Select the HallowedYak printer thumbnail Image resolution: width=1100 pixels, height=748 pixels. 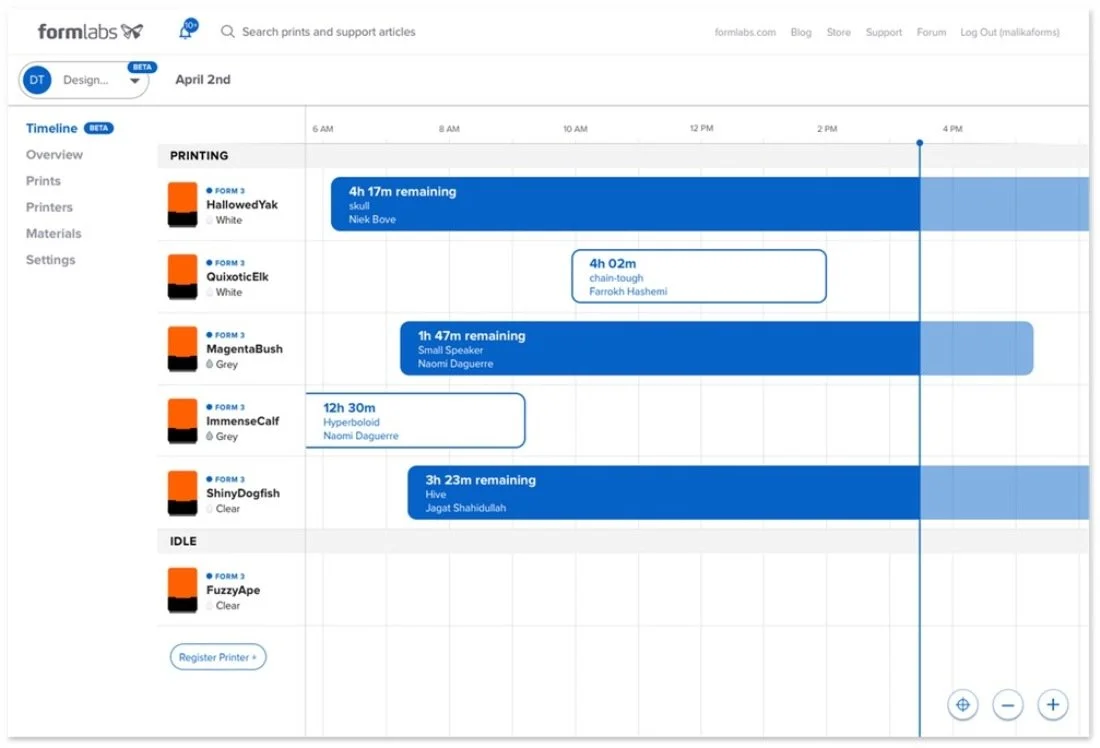click(x=182, y=205)
